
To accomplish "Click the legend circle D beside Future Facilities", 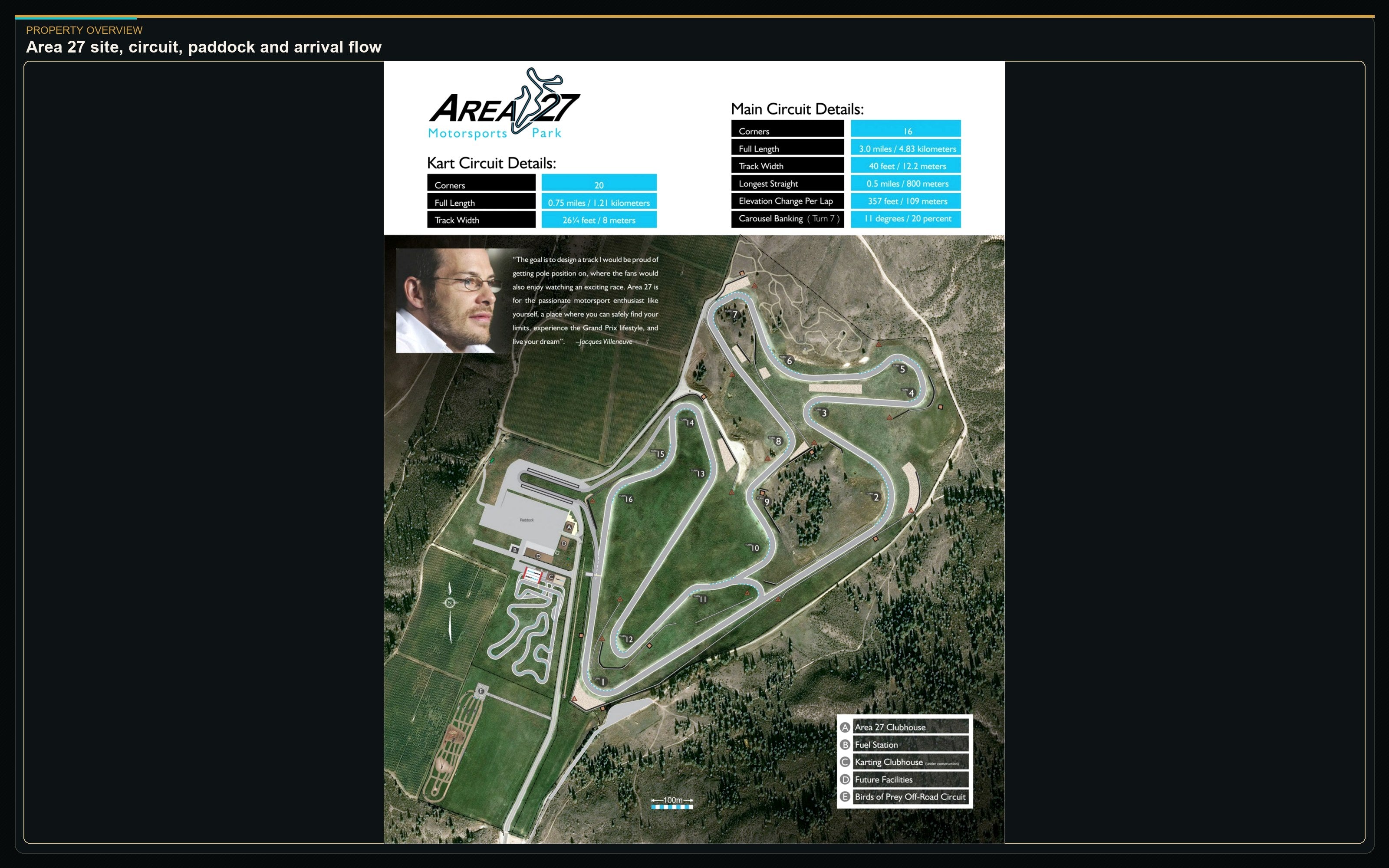I will 845,779.
